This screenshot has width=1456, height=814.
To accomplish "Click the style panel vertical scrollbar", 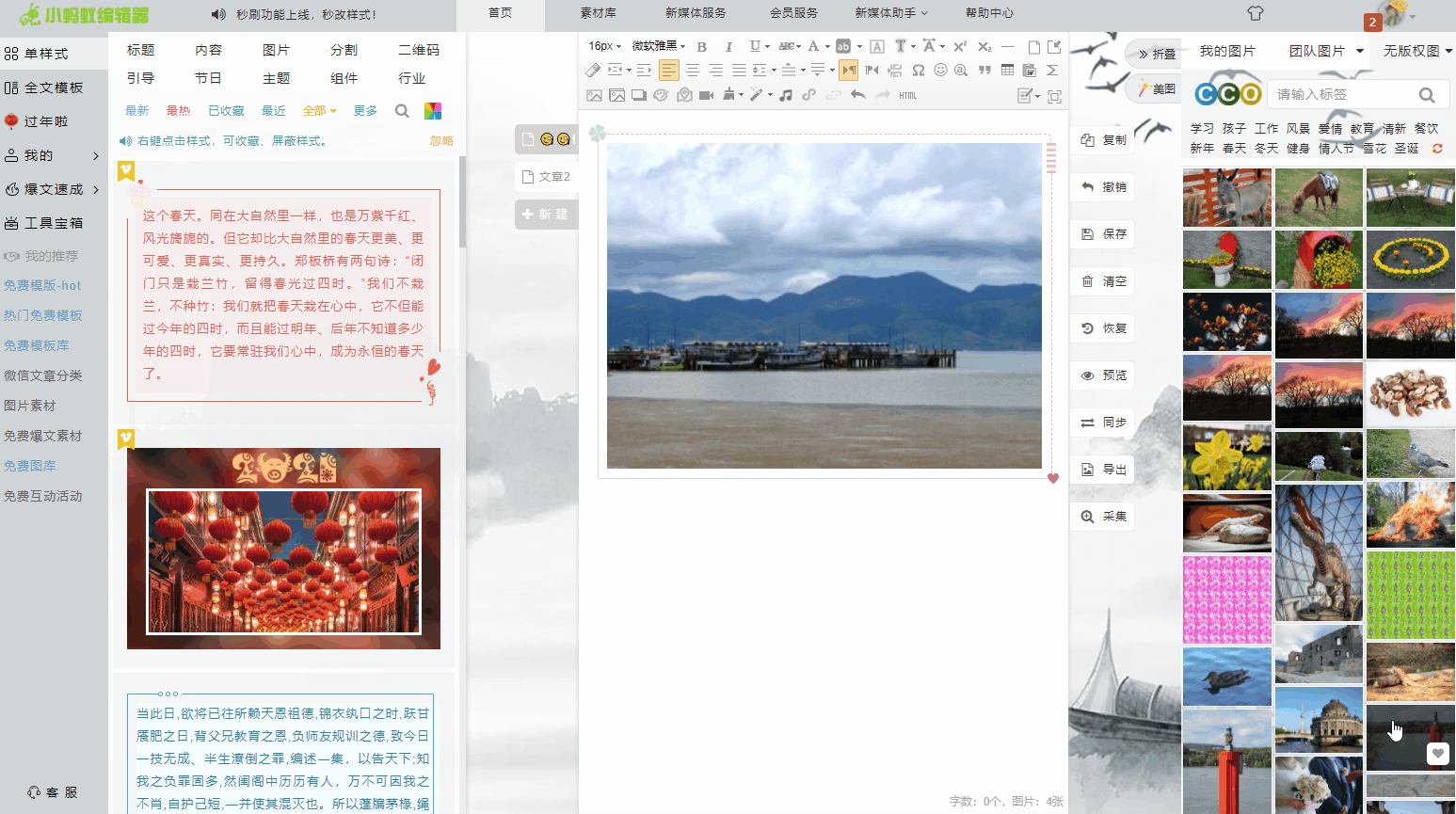I will click(x=462, y=202).
